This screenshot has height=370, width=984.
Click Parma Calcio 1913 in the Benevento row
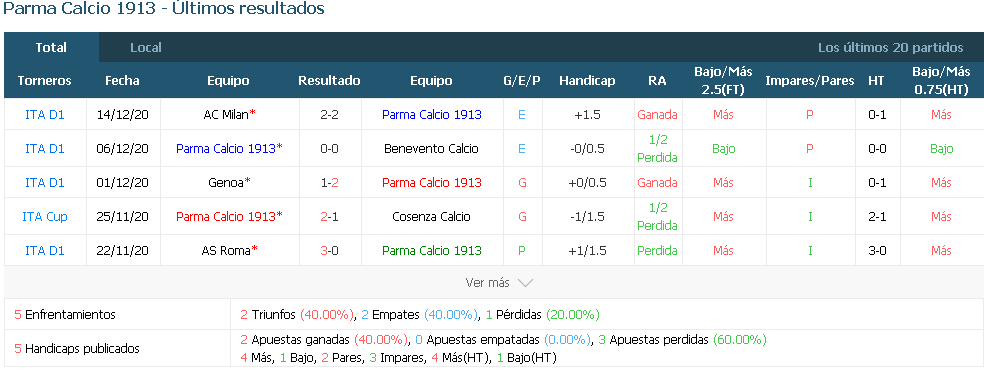[226, 149]
